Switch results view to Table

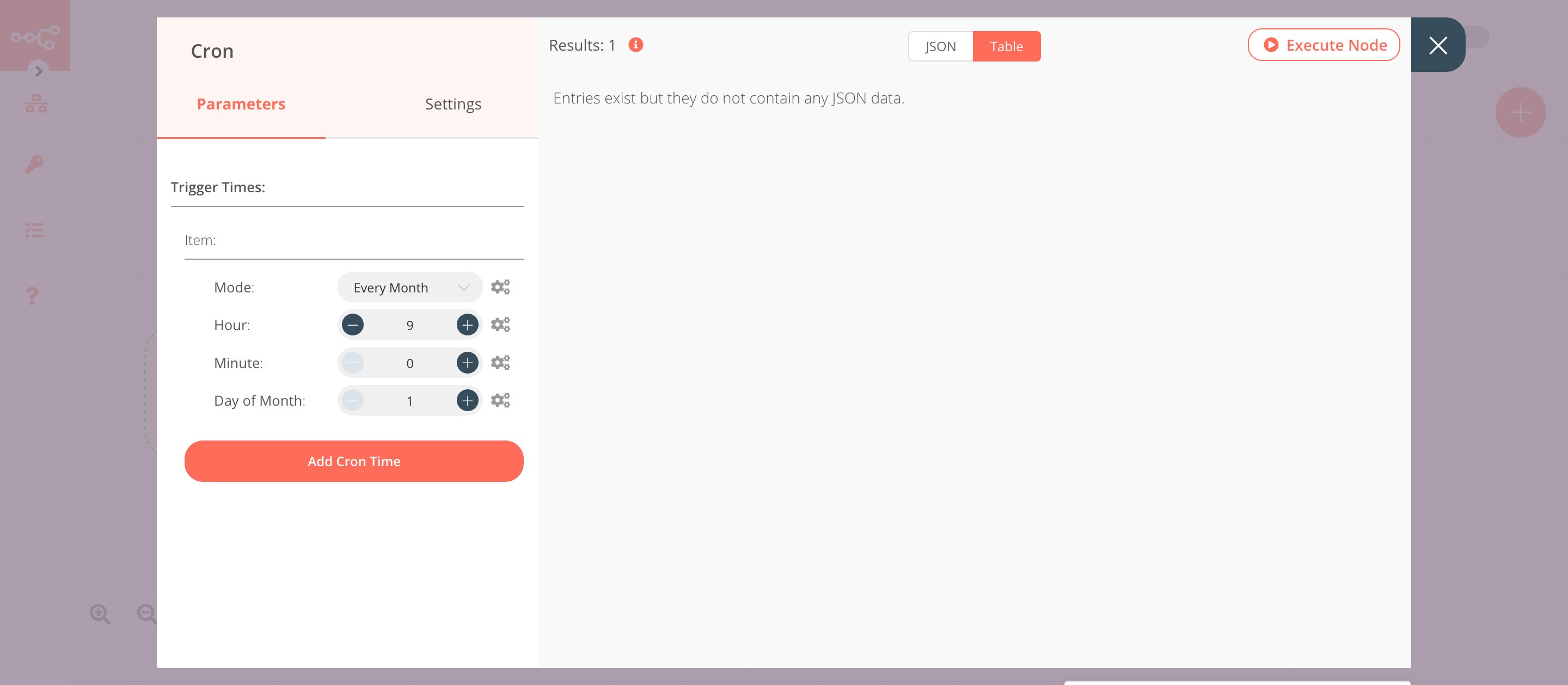click(x=1006, y=46)
